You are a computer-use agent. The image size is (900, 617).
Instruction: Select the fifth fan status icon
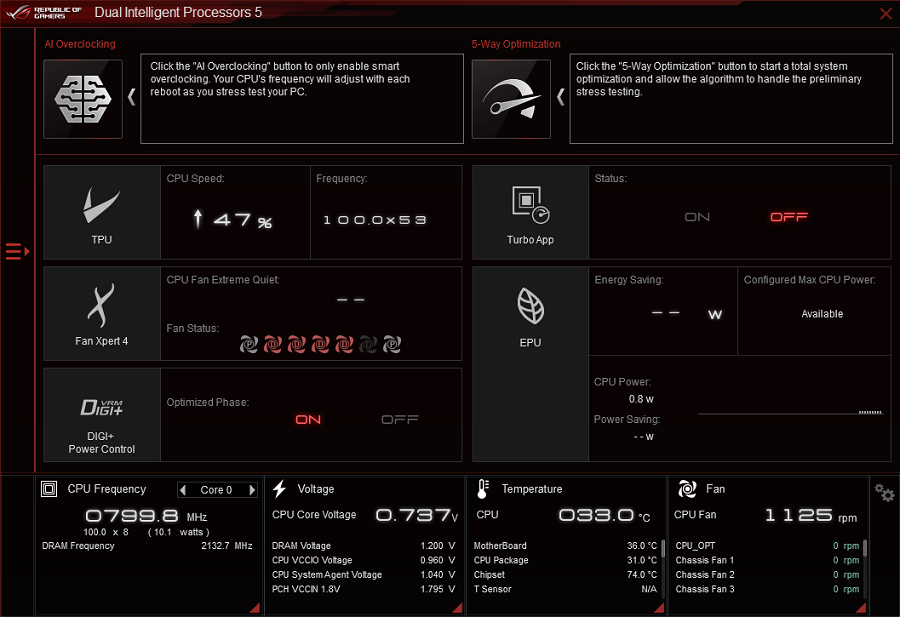(344, 344)
